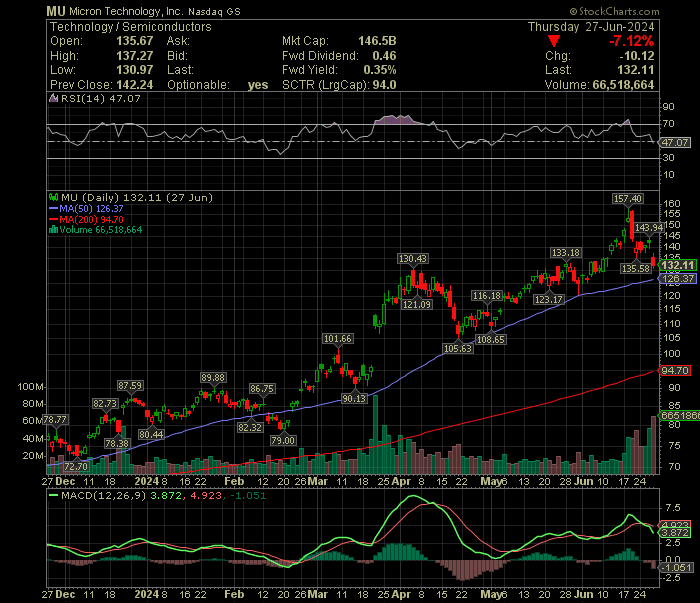Click the 87.59 price label
Image resolution: width=700 pixels, height=603 pixels.
(x=130, y=385)
